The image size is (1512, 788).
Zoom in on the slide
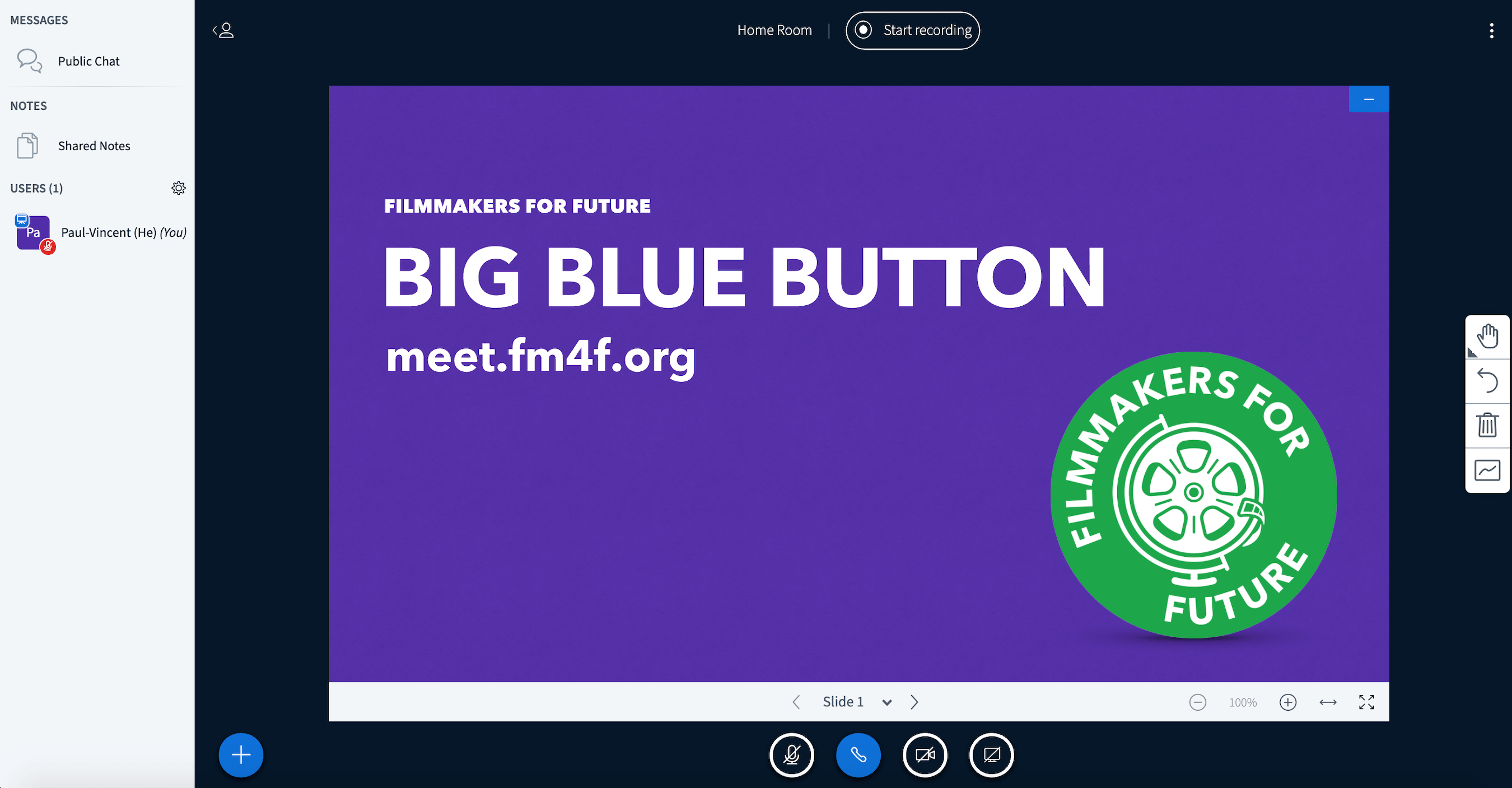point(1288,702)
